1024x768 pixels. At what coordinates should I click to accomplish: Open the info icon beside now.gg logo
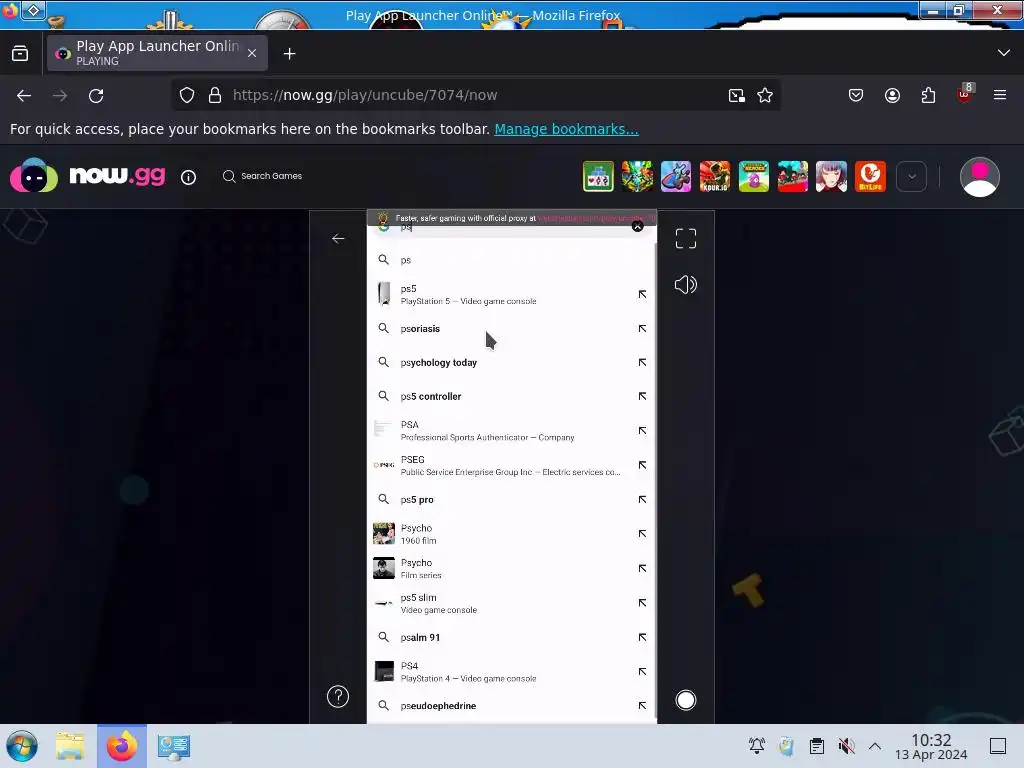pos(188,177)
